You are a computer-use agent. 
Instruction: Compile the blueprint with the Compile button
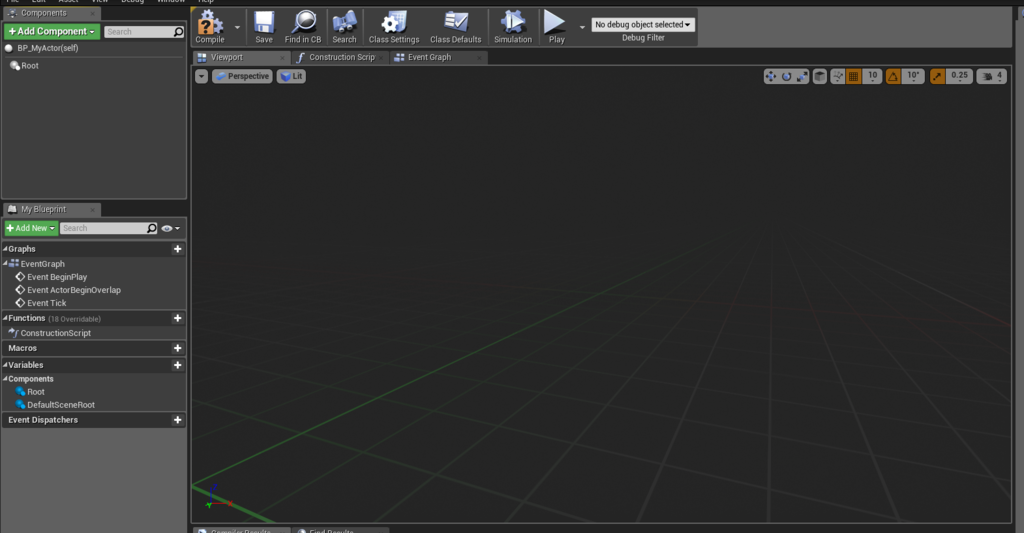coord(210,27)
